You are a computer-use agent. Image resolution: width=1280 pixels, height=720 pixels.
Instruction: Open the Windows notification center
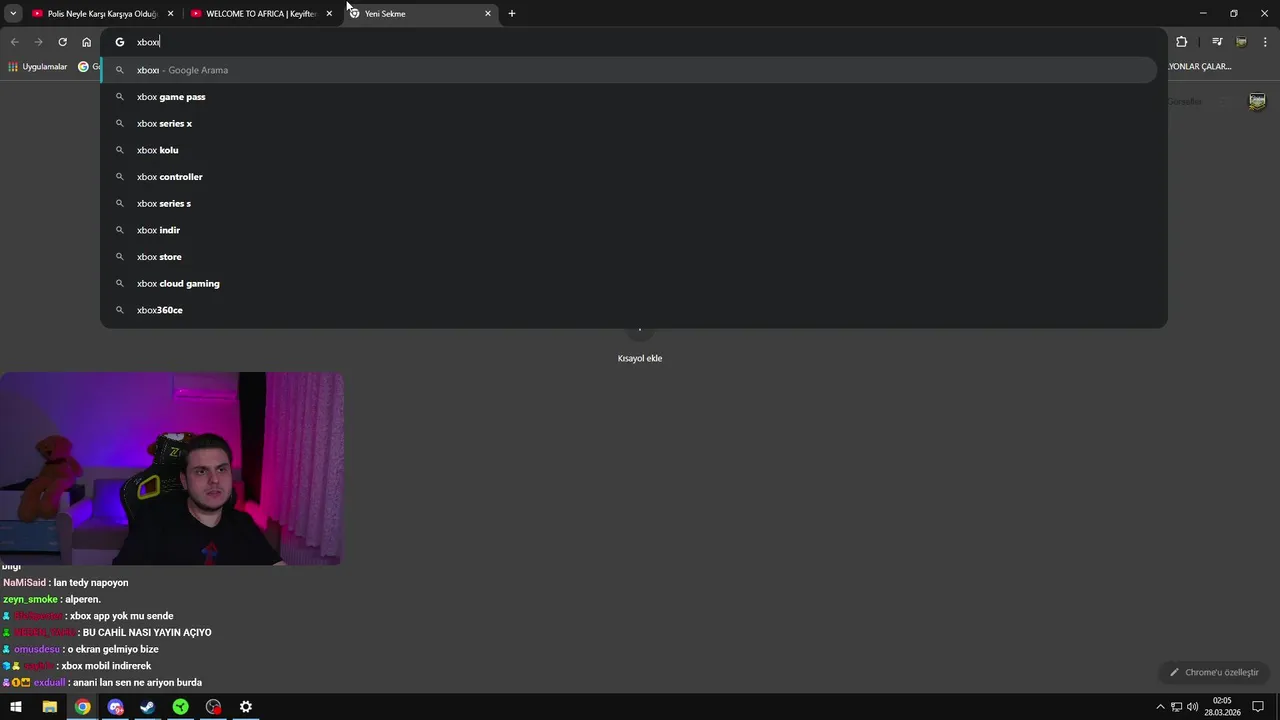pos(1258,707)
